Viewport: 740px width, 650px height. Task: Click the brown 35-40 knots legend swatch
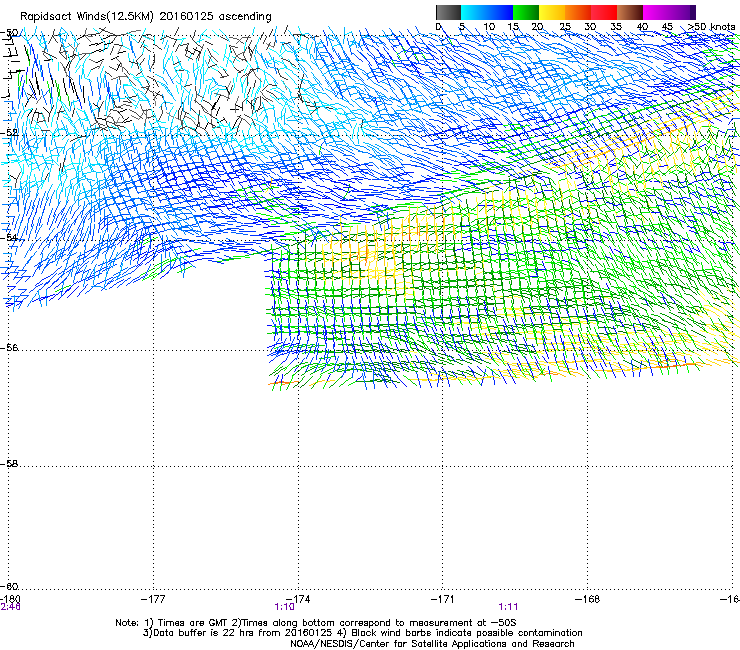(x=630, y=12)
